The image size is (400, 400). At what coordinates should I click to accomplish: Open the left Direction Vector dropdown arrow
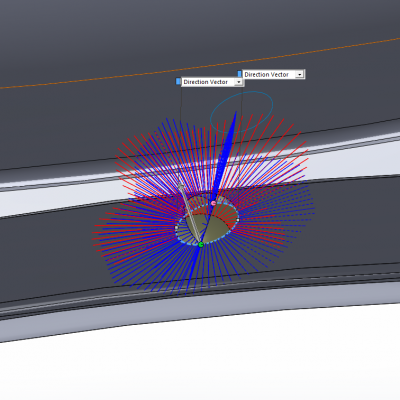[239, 82]
